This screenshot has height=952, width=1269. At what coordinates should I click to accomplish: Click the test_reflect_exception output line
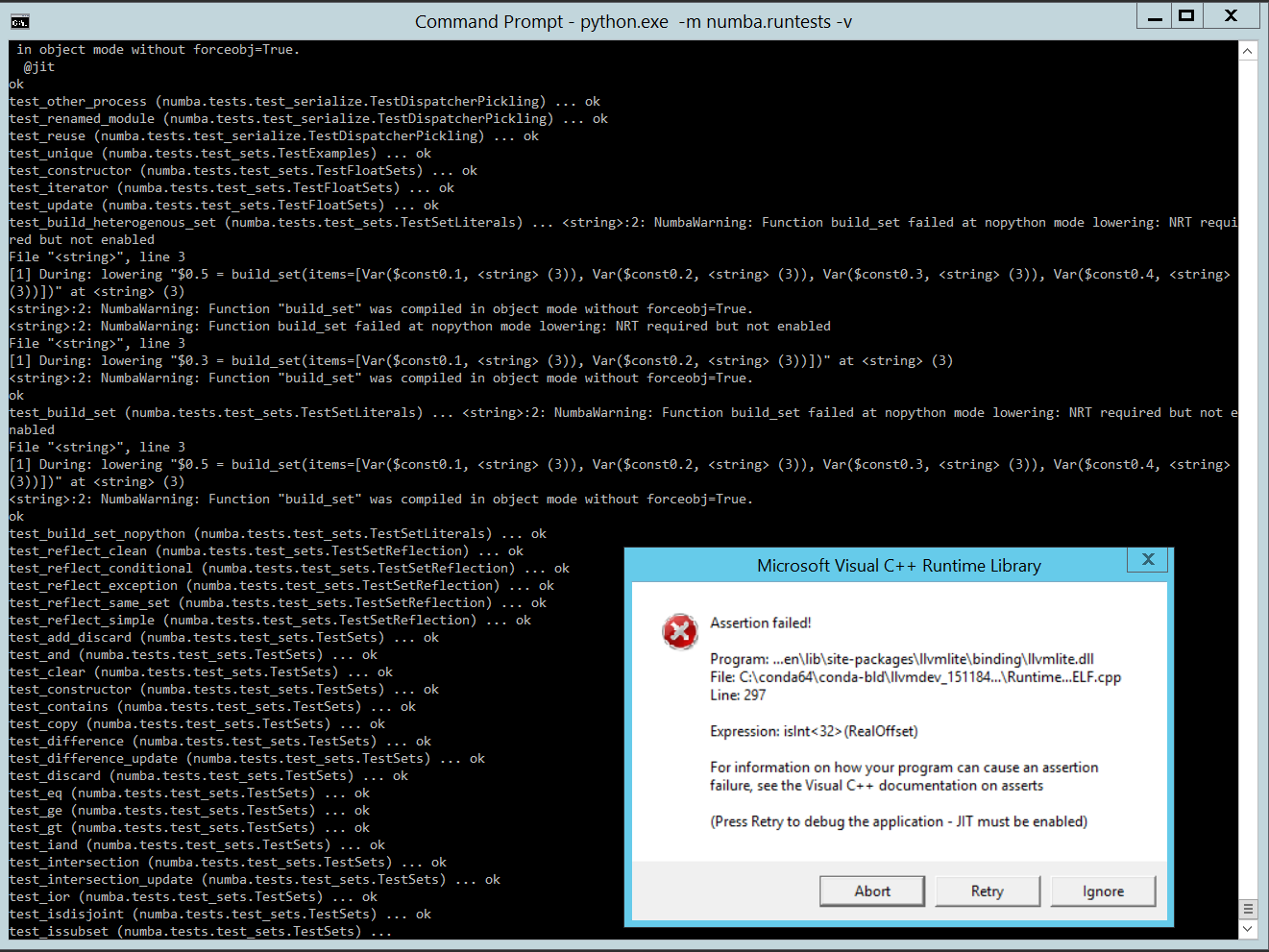tap(281, 585)
